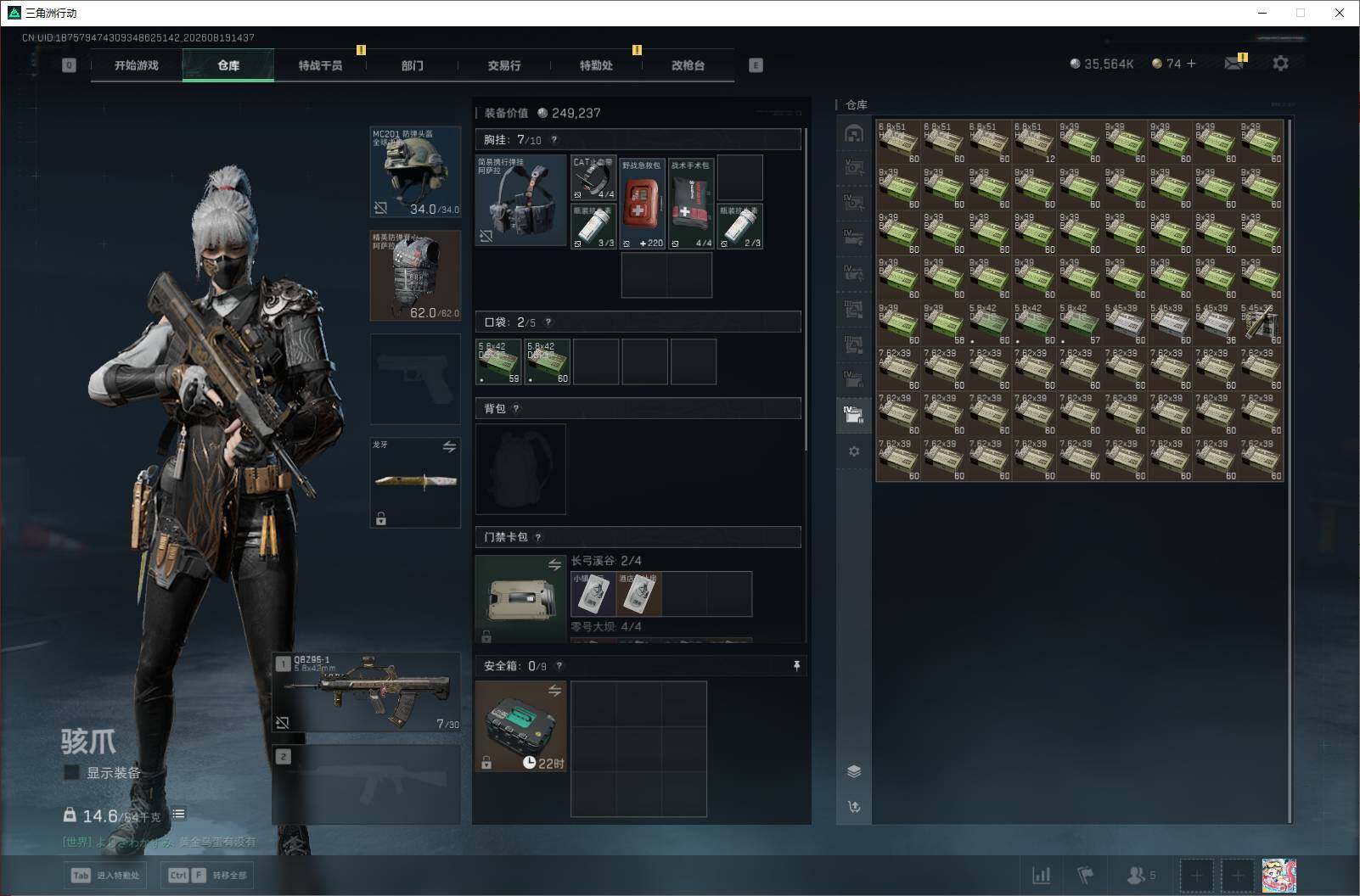
Task: Select the 简易携行弹挂 chest rig
Action: 521,200
